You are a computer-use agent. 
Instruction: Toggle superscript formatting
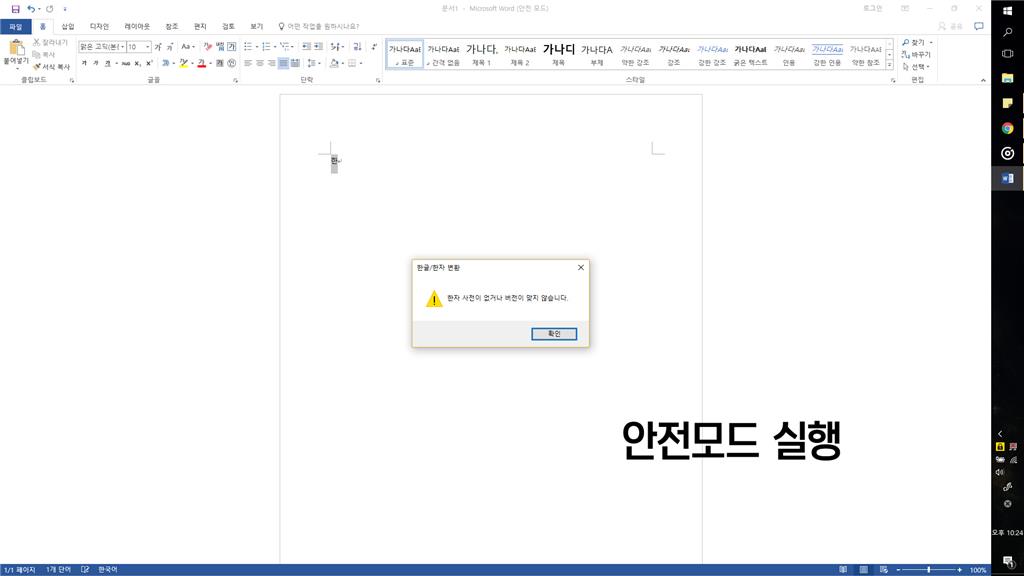pos(149,63)
